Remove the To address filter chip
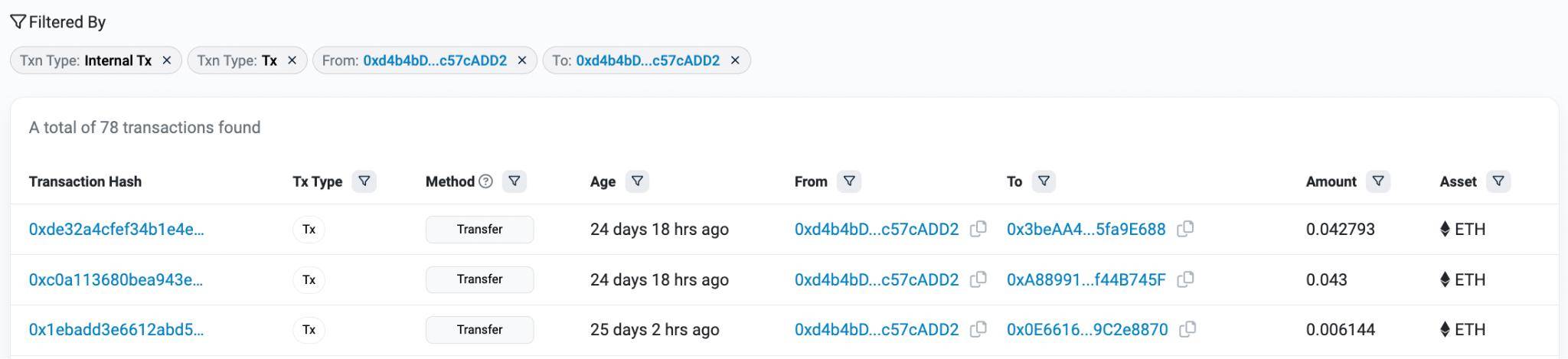The height and width of the screenshot is (359, 1568). pyautogui.click(x=735, y=60)
